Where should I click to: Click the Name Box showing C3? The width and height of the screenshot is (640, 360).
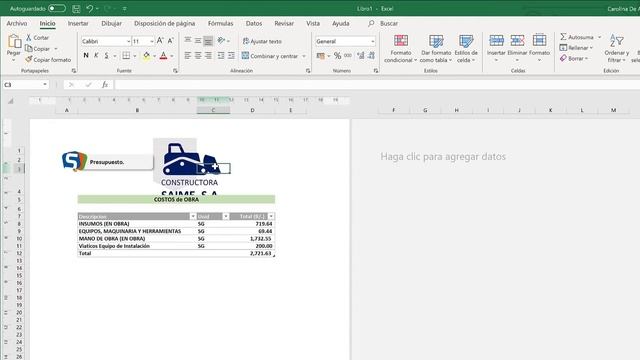[x=25, y=84]
